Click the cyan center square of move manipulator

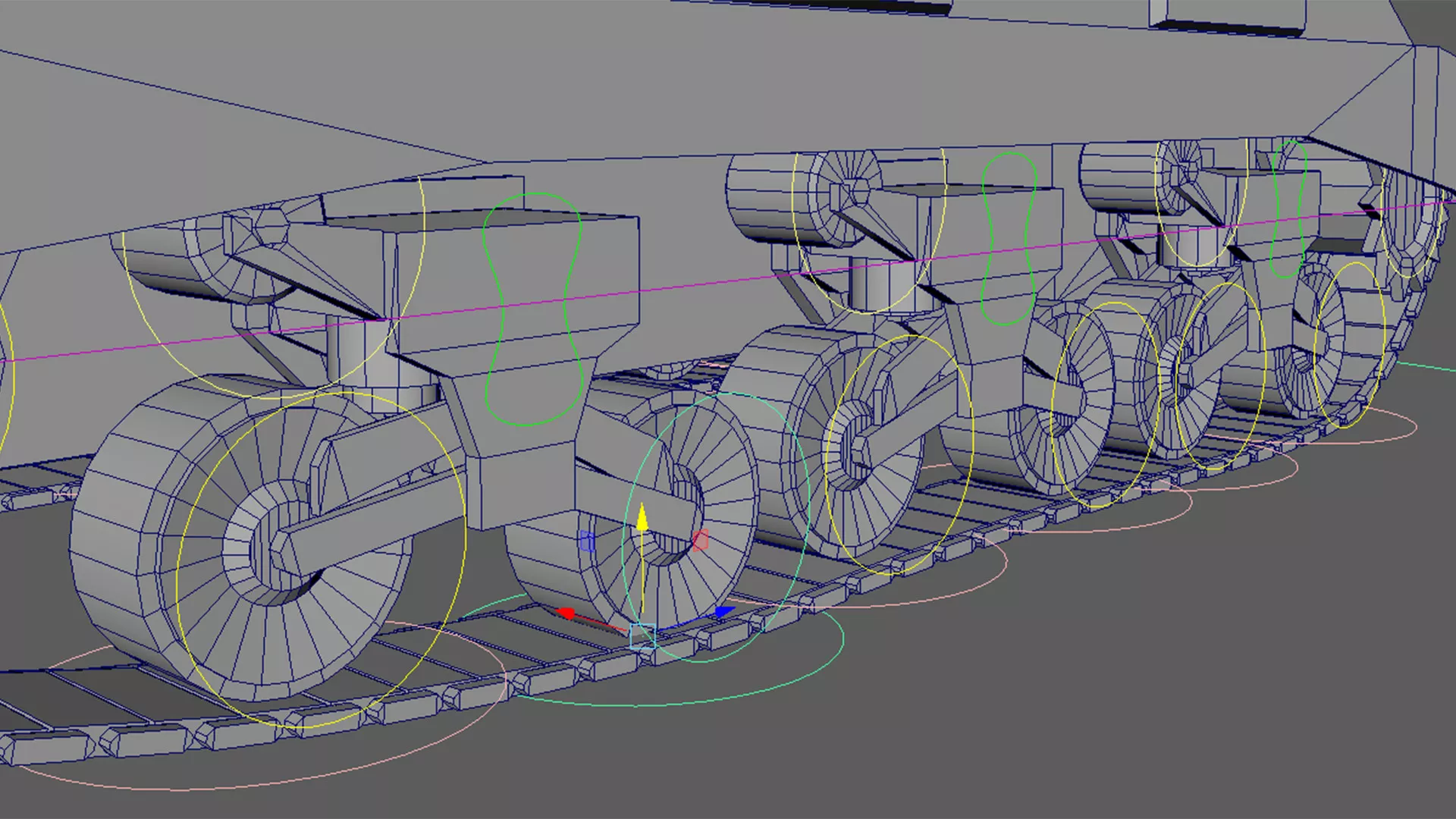642,636
